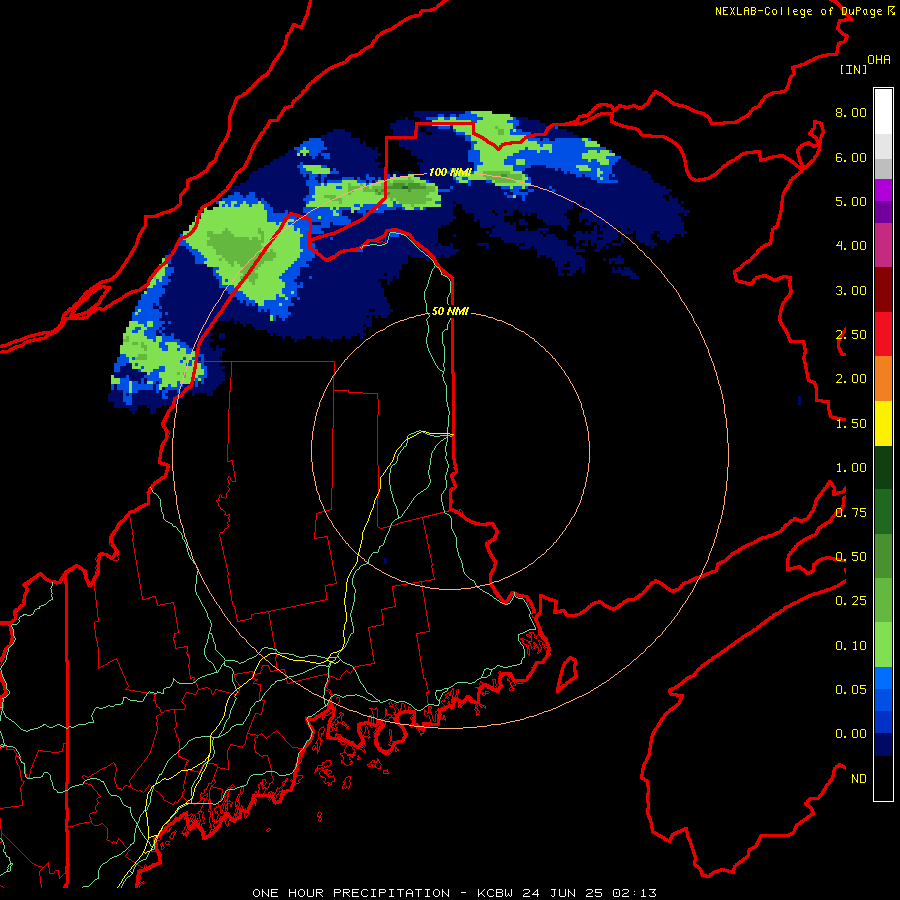This screenshot has height=900, width=900.
Task: Click the 8.00 legend value
Action: pos(851,112)
